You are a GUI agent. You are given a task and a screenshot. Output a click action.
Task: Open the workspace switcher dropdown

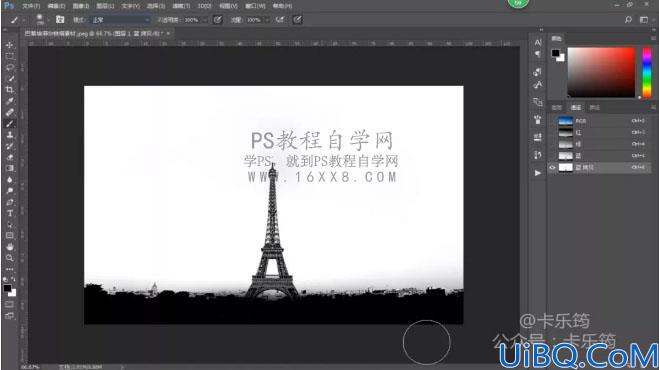coord(644,19)
